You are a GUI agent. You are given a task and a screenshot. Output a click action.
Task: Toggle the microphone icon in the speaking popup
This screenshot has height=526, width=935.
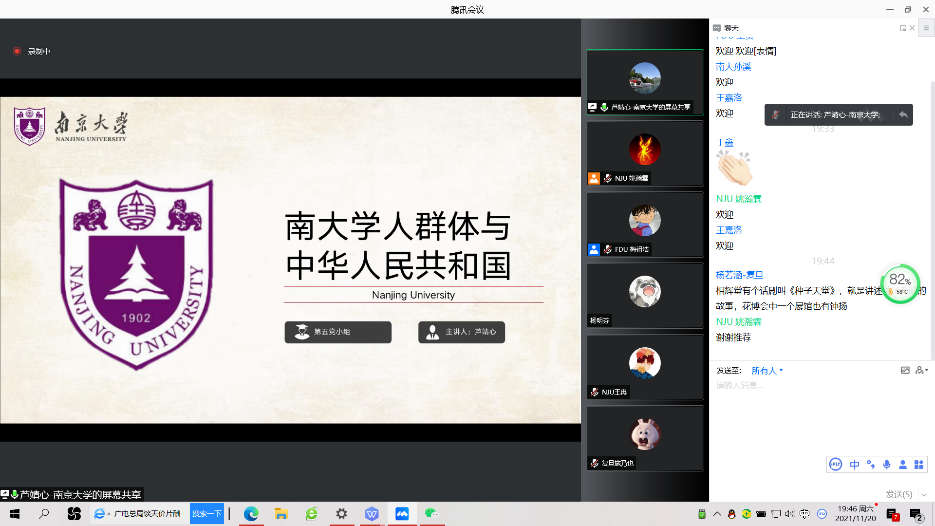[776, 115]
